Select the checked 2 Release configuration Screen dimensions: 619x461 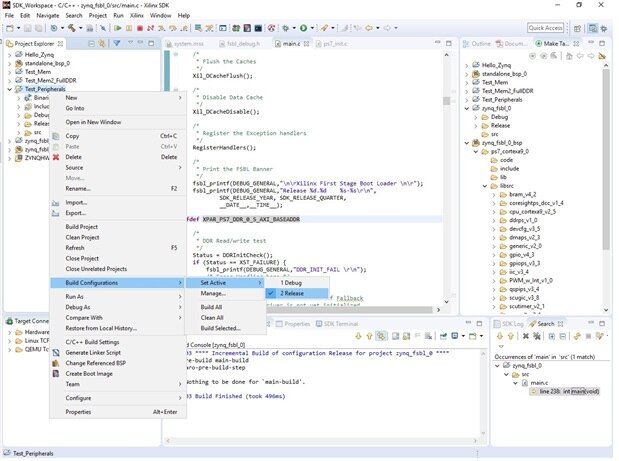point(291,293)
